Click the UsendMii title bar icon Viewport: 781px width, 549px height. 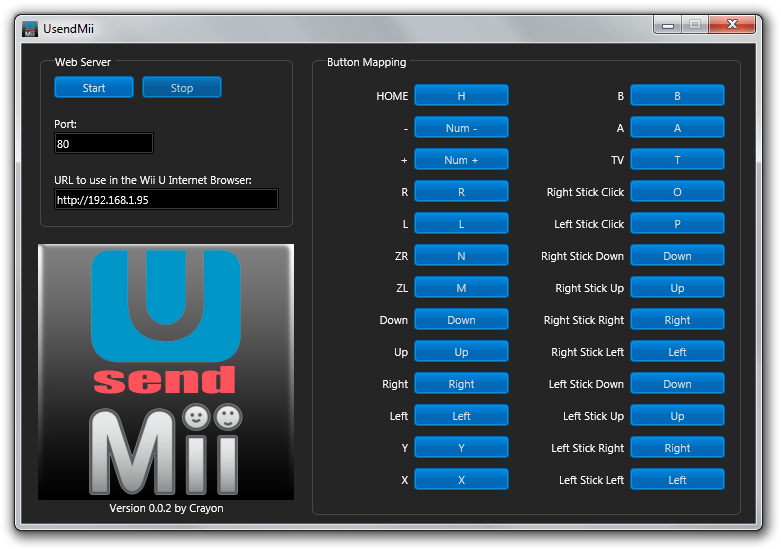[x=30, y=29]
